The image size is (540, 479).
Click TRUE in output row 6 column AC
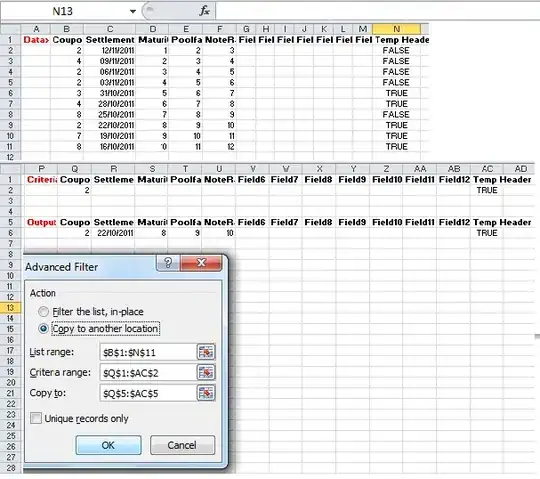[487, 233]
